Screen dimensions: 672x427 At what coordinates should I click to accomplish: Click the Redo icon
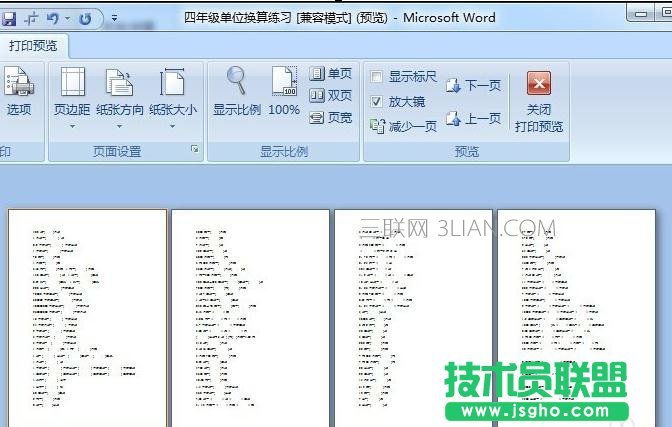pyautogui.click(x=85, y=18)
